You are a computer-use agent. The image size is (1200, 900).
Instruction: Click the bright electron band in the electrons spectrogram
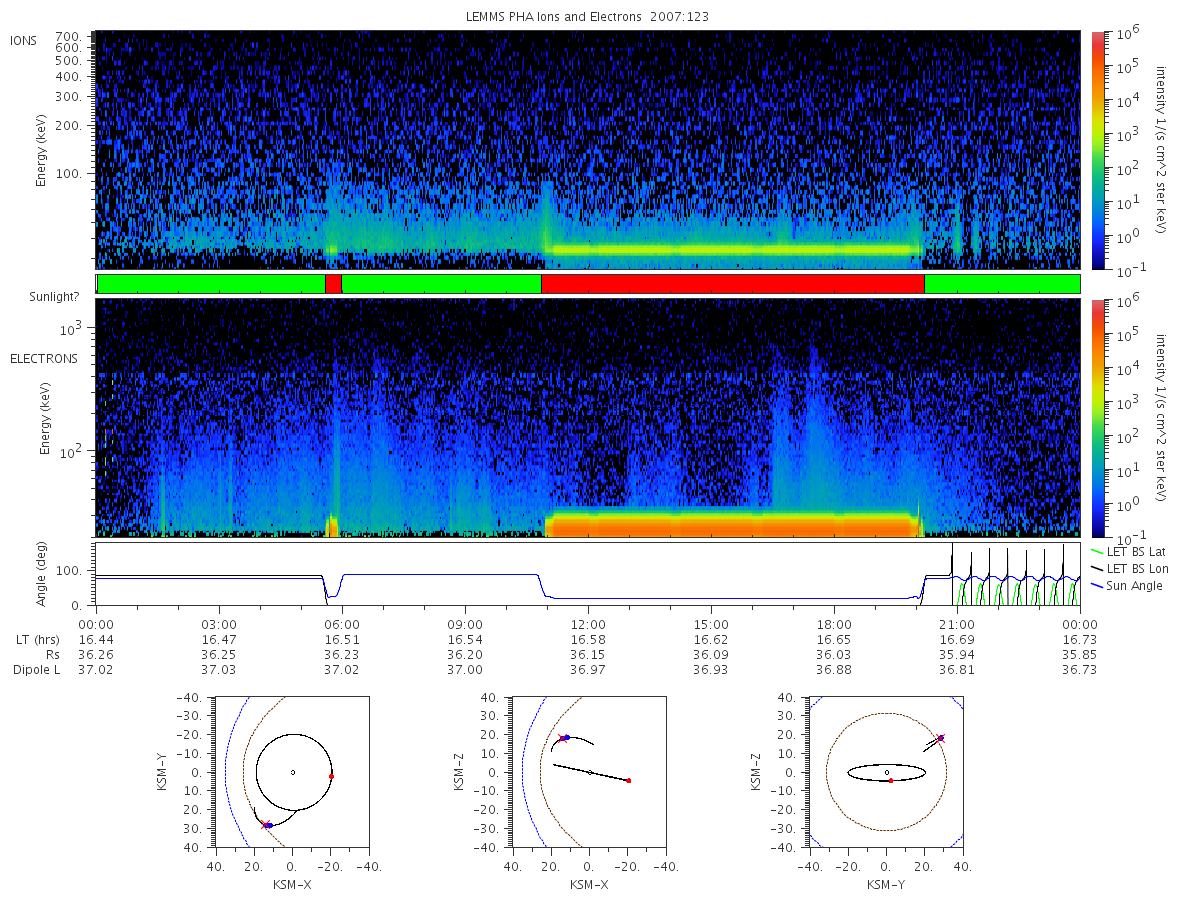pos(733,524)
